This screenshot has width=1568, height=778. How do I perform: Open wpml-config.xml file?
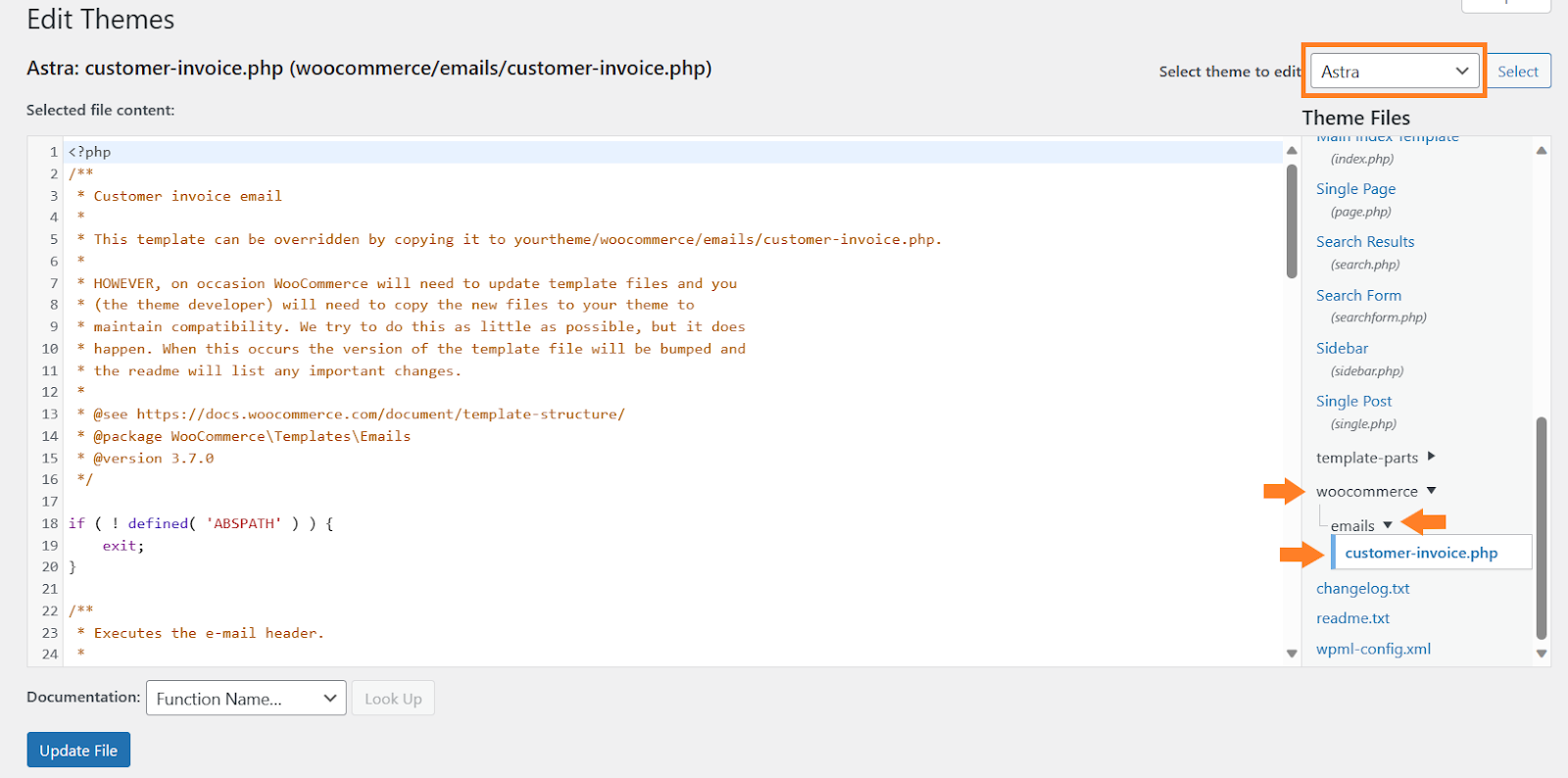(x=1373, y=649)
